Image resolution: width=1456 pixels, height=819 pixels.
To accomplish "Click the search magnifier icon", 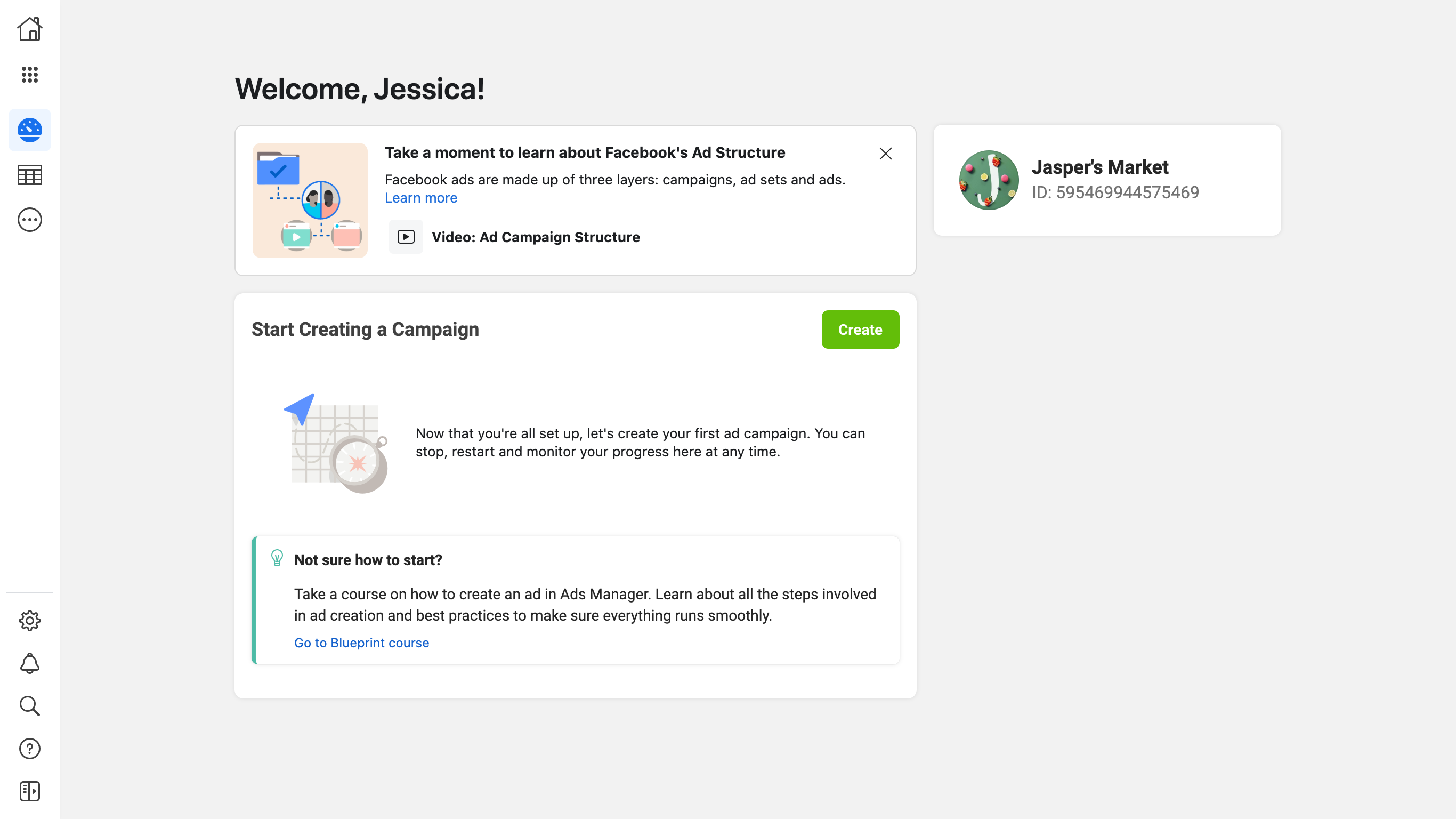I will coord(29,706).
